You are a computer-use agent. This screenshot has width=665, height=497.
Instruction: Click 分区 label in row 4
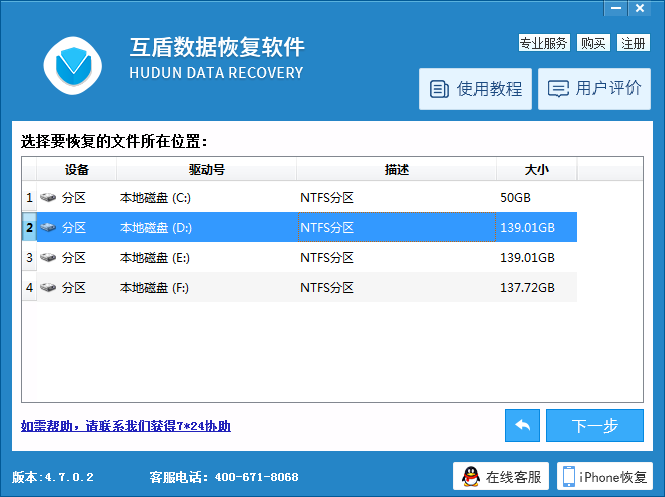(x=74, y=288)
